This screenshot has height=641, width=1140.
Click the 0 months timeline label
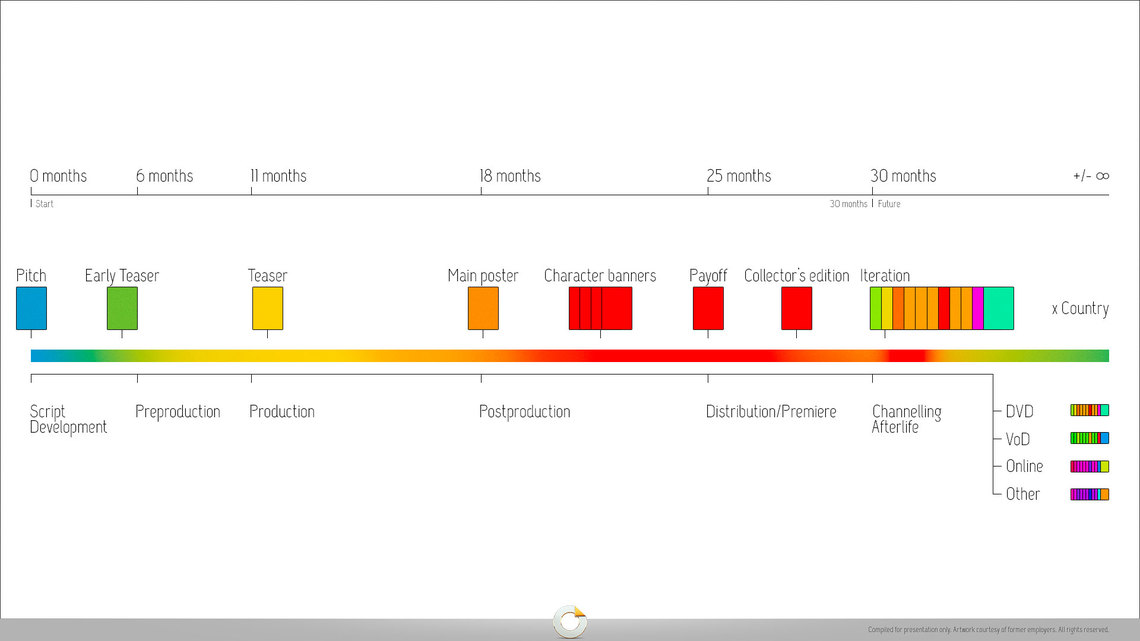58,176
